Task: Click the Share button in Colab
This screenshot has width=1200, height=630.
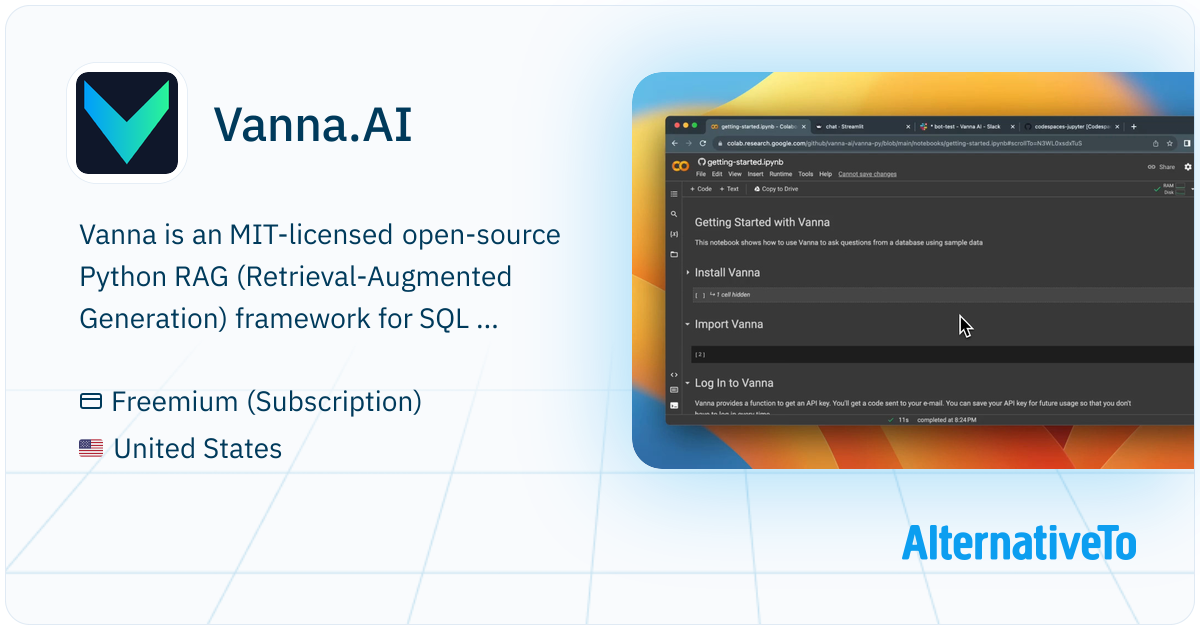Action: pos(1161,167)
